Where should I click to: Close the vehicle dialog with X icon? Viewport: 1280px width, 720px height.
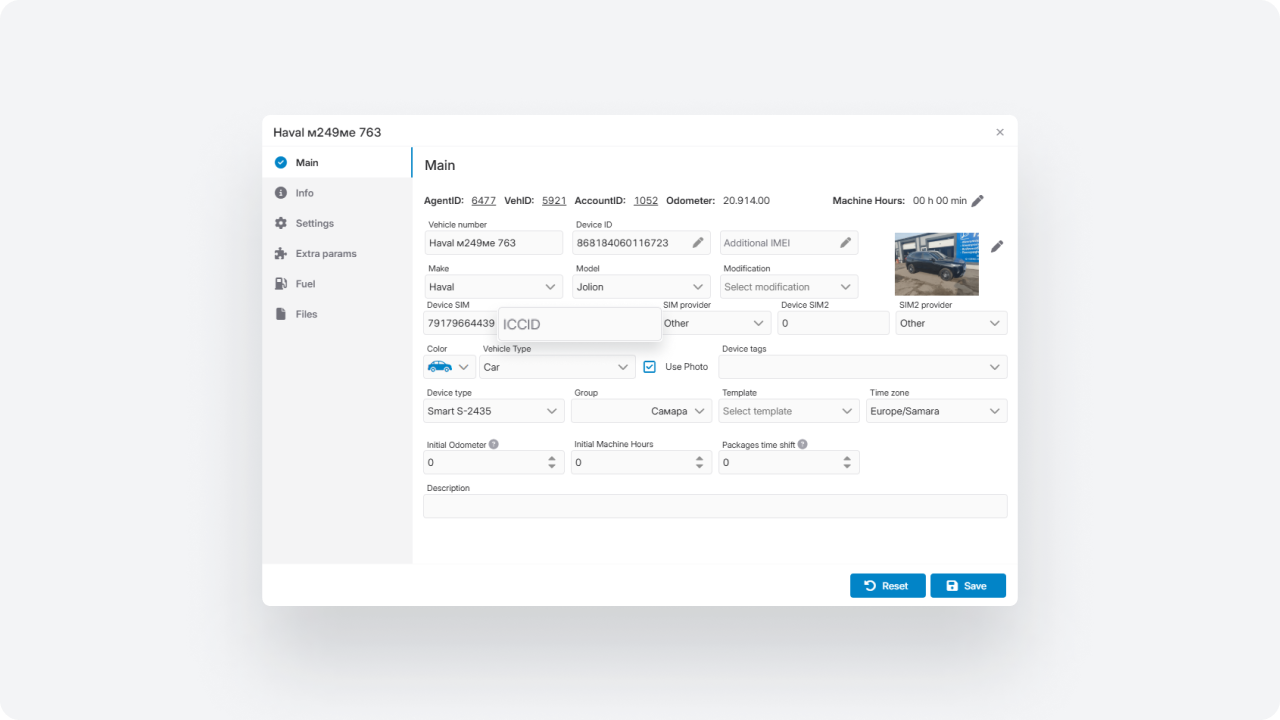pyautogui.click(x=1000, y=132)
